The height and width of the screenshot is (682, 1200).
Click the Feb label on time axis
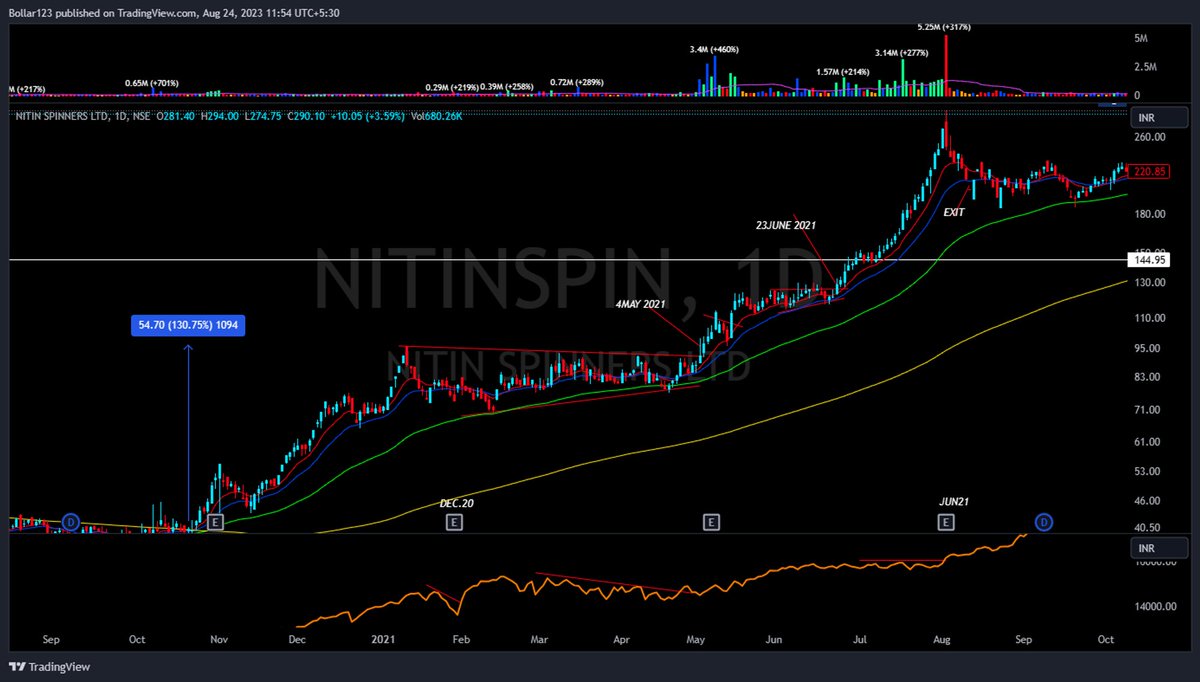tap(461, 638)
